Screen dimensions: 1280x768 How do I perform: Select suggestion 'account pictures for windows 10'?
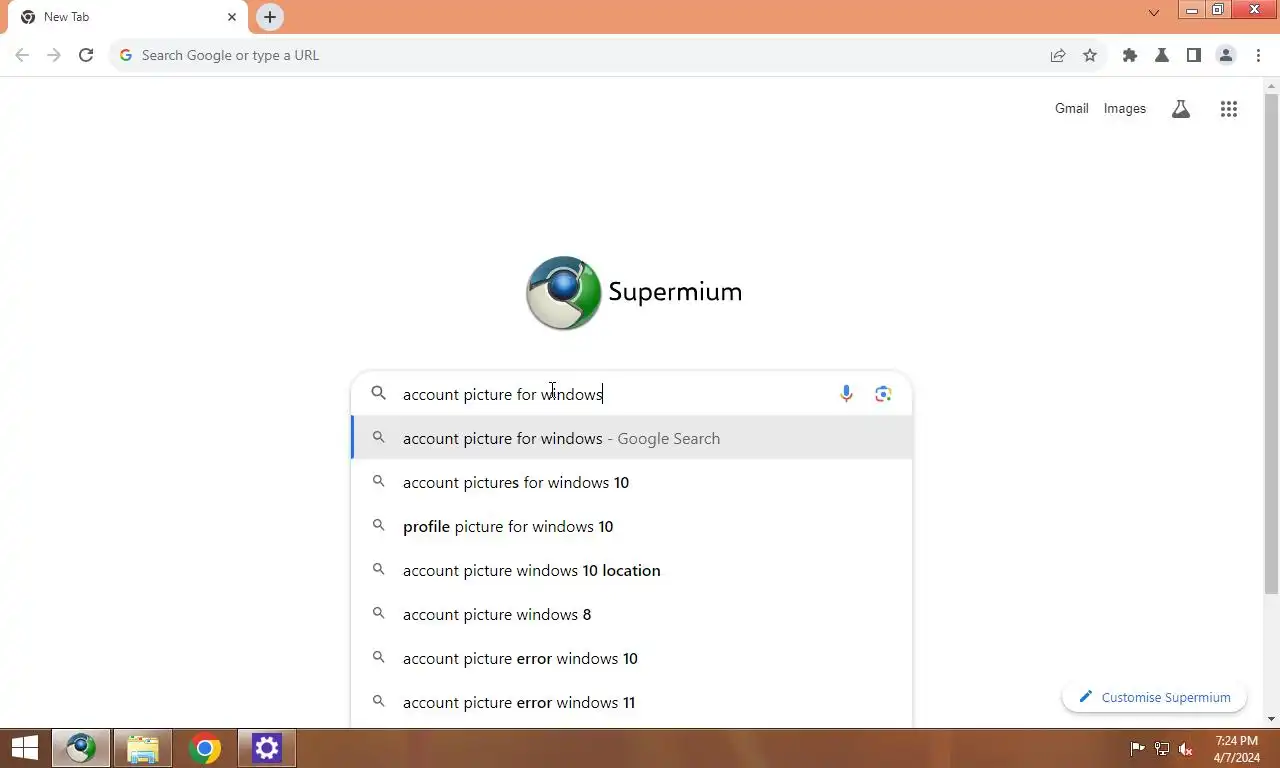tap(631, 482)
